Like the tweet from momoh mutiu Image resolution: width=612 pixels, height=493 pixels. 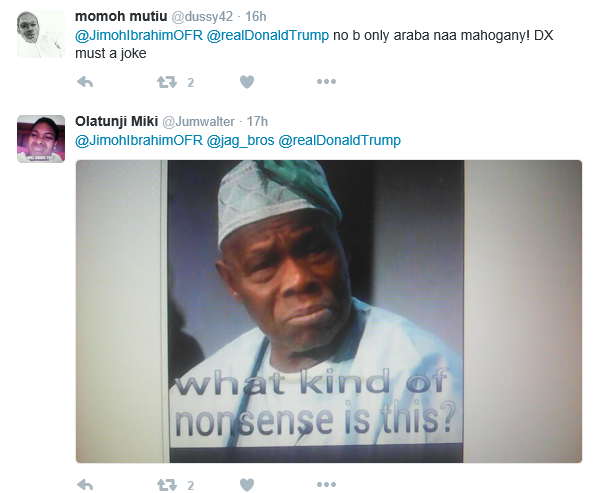pos(247,82)
